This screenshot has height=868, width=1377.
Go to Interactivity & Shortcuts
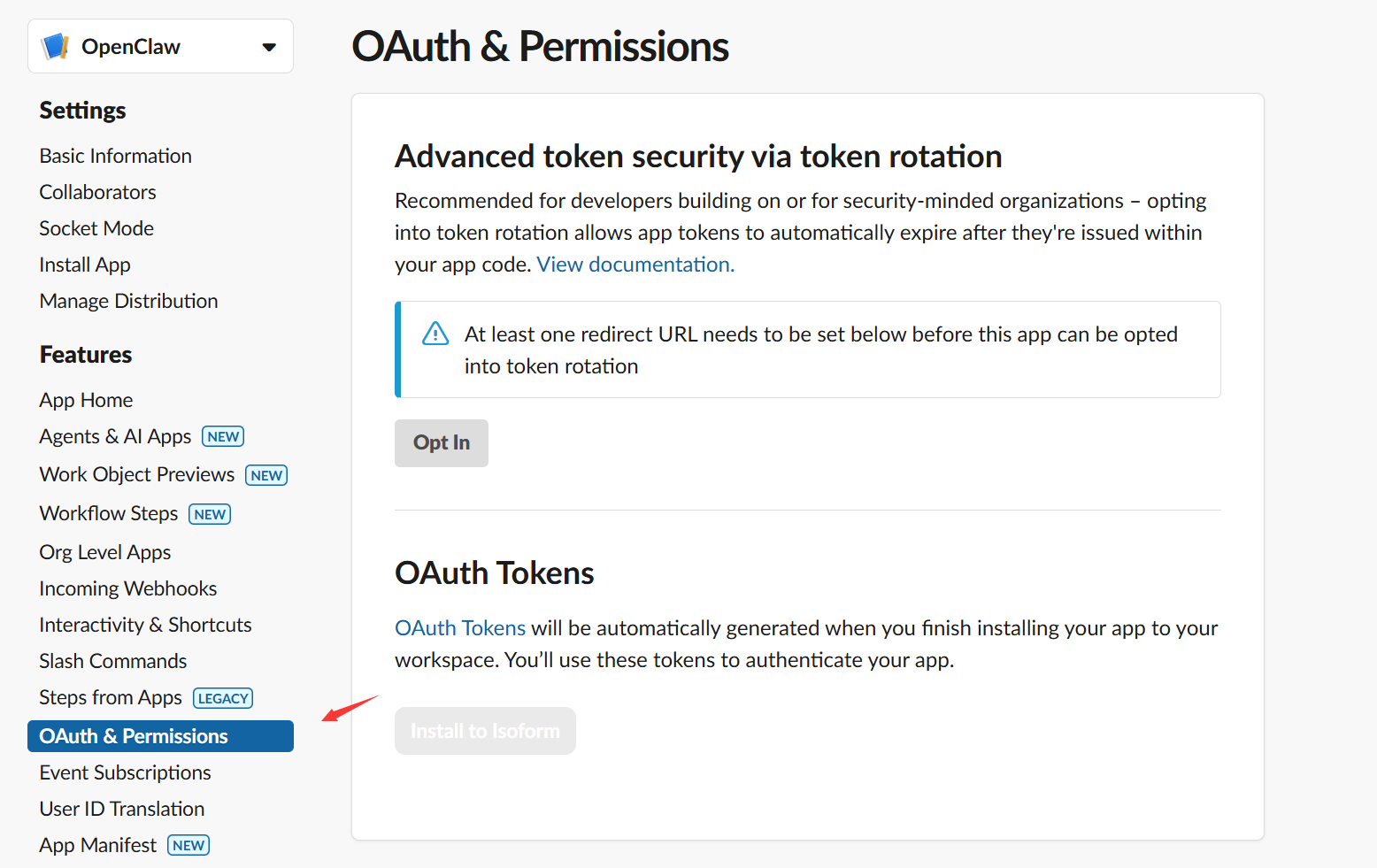pyautogui.click(x=145, y=625)
